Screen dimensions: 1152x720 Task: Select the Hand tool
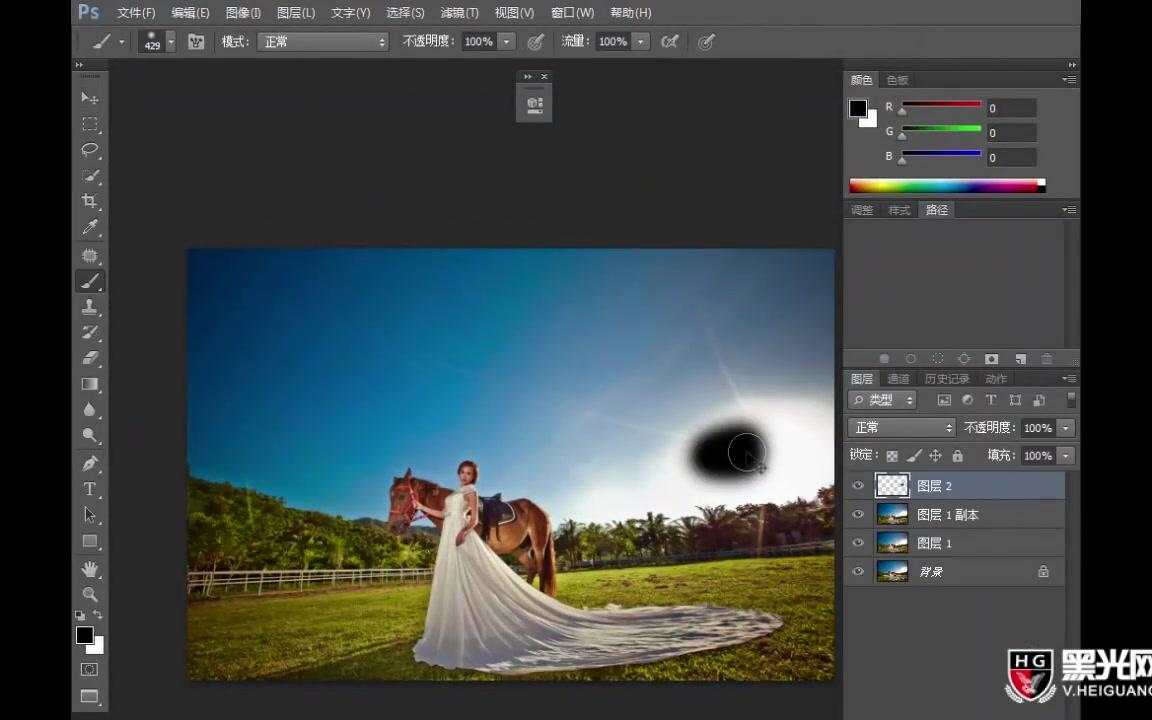tap(90, 569)
